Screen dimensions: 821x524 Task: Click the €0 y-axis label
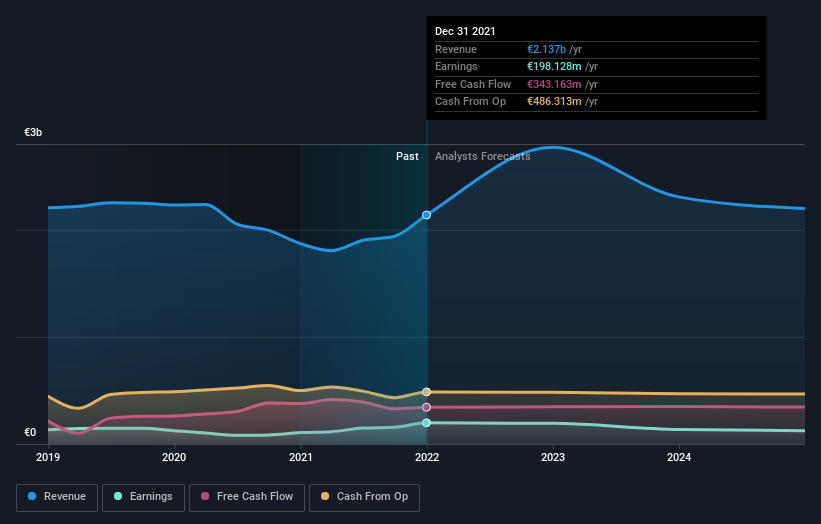30,432
